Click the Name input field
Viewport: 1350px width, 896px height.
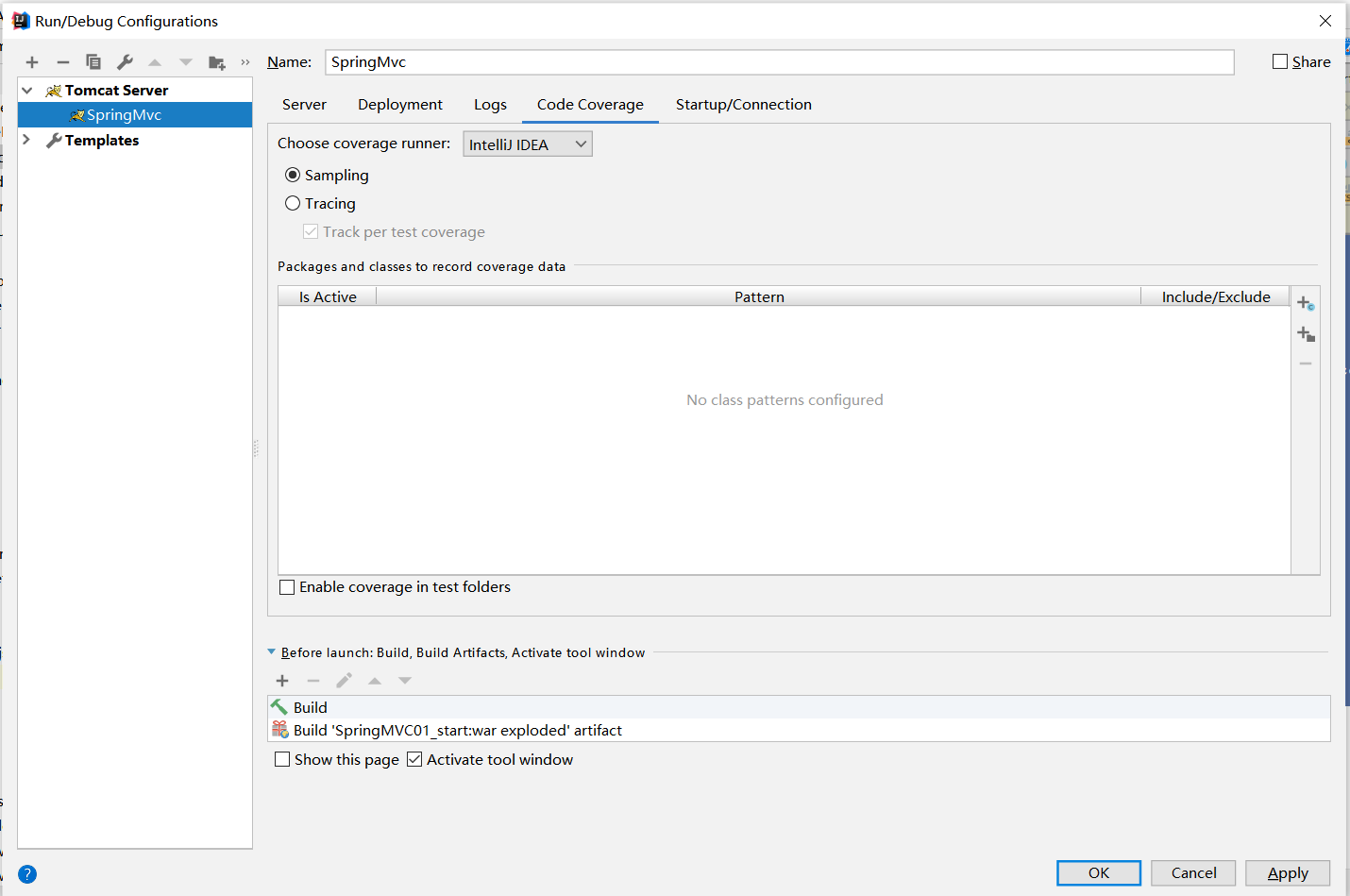[780, 62]
